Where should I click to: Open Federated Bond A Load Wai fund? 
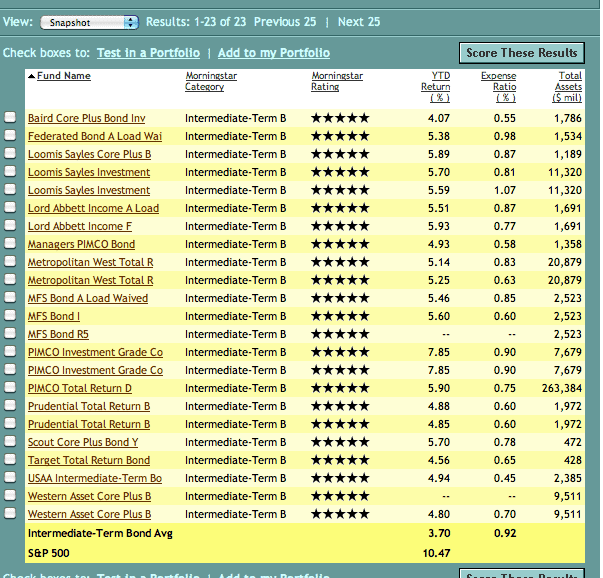(x=95, y=136)
